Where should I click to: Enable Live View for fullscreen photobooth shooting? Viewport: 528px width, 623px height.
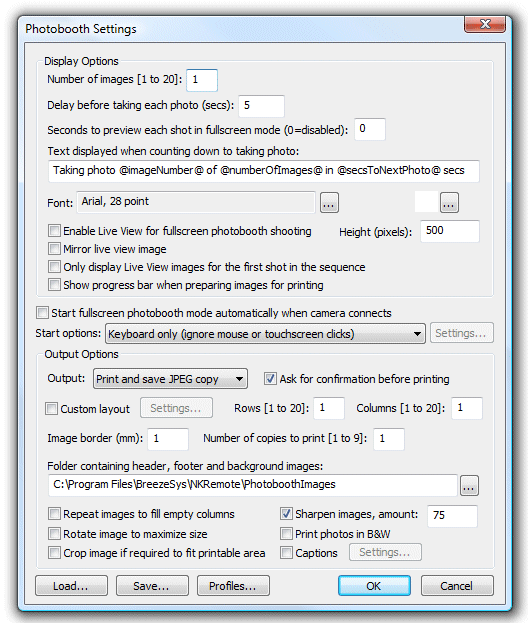click(x=54, y=231)
